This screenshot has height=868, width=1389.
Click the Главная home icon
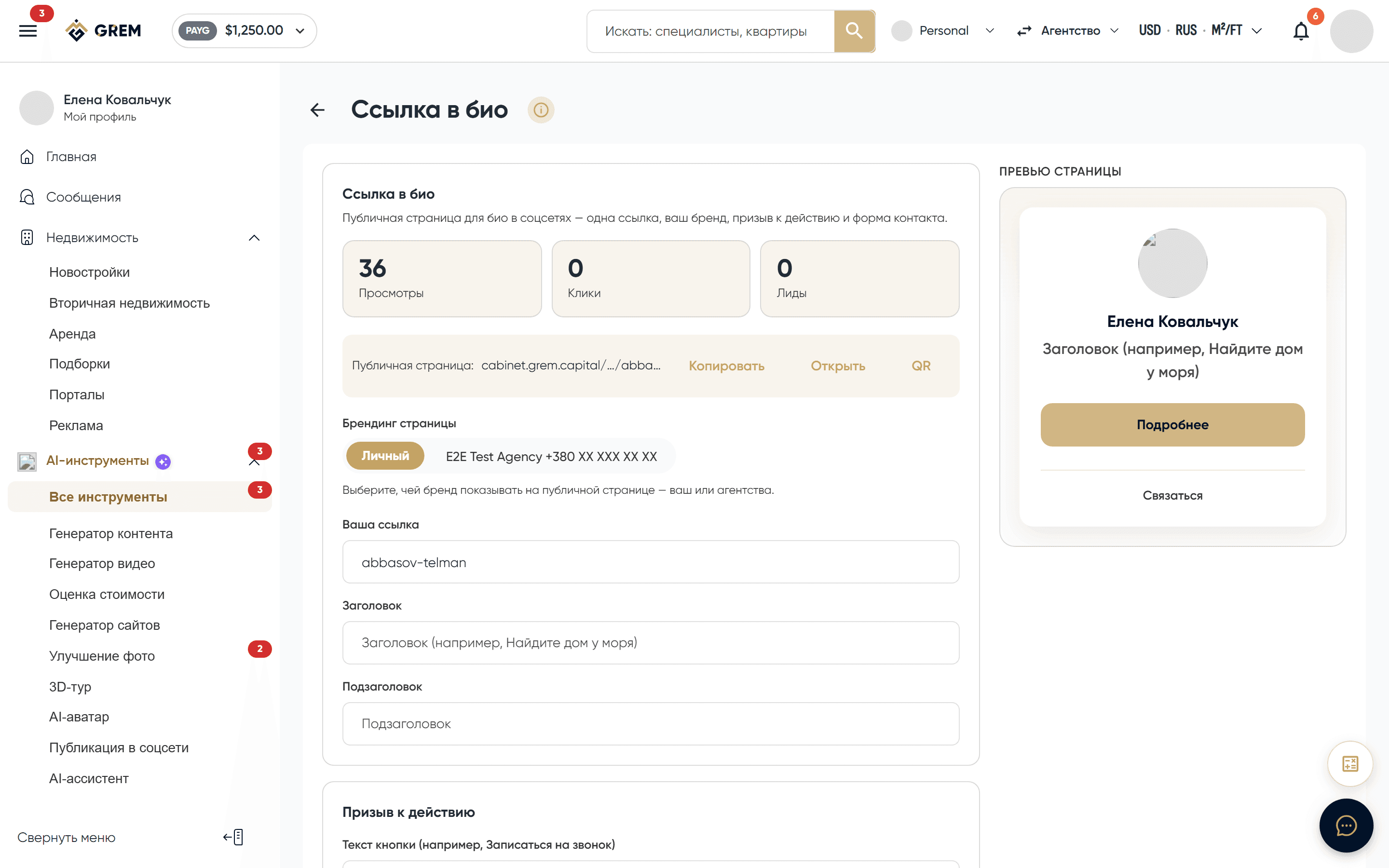(27, 157)
